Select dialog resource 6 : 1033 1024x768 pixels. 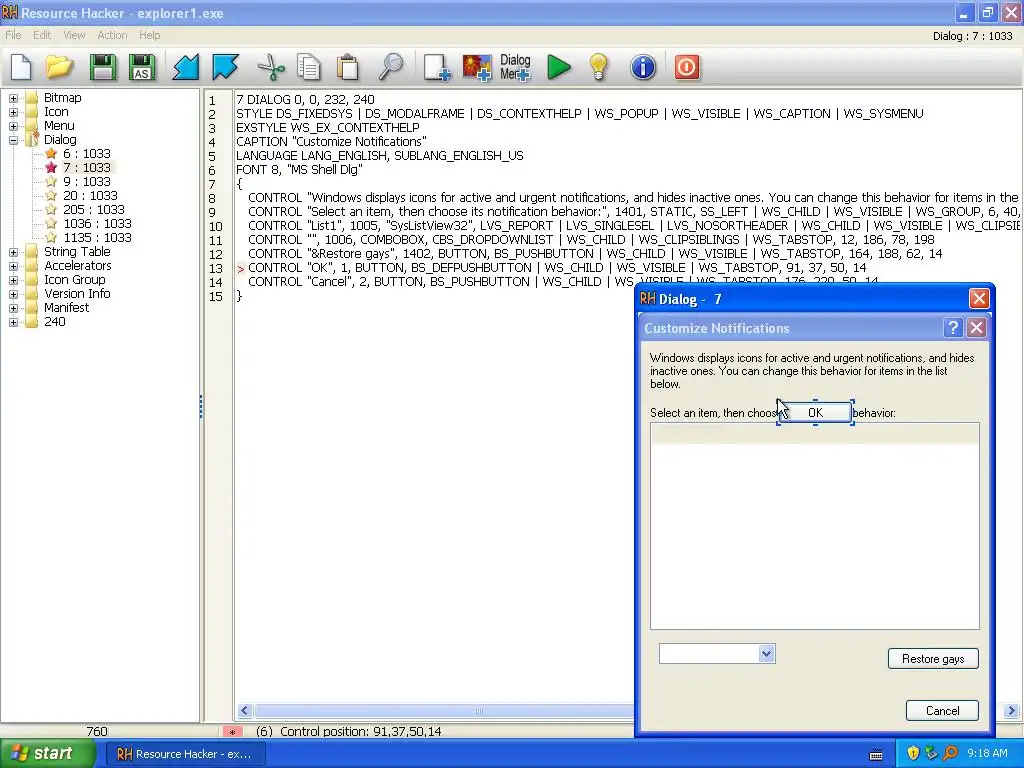[86, 153]
